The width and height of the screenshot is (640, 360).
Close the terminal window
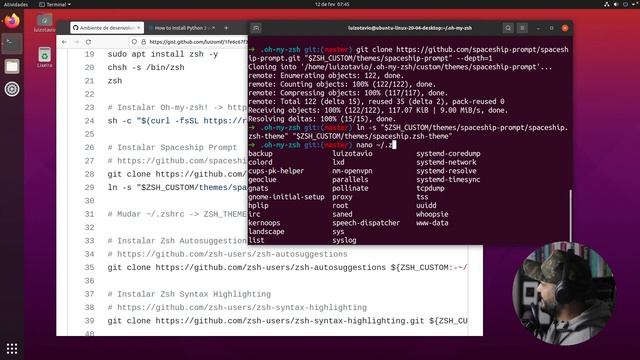[565, 28]
